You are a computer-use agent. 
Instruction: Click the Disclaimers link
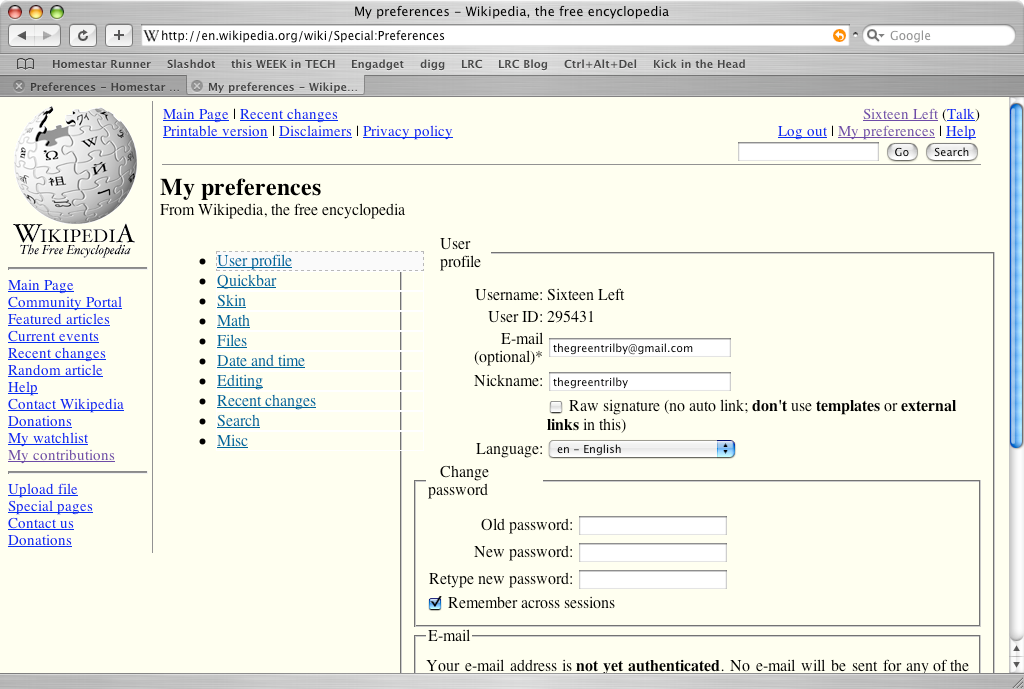point(315,131)
